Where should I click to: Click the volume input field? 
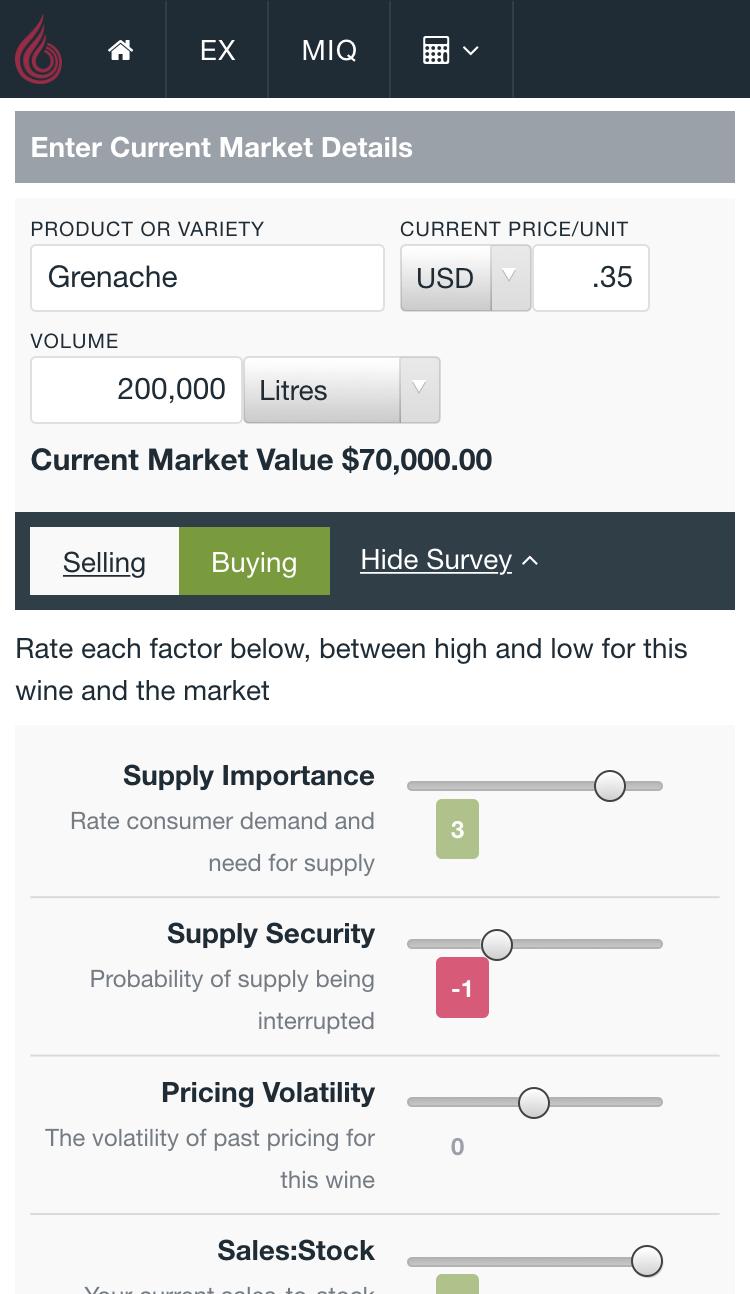coord(136,390)
